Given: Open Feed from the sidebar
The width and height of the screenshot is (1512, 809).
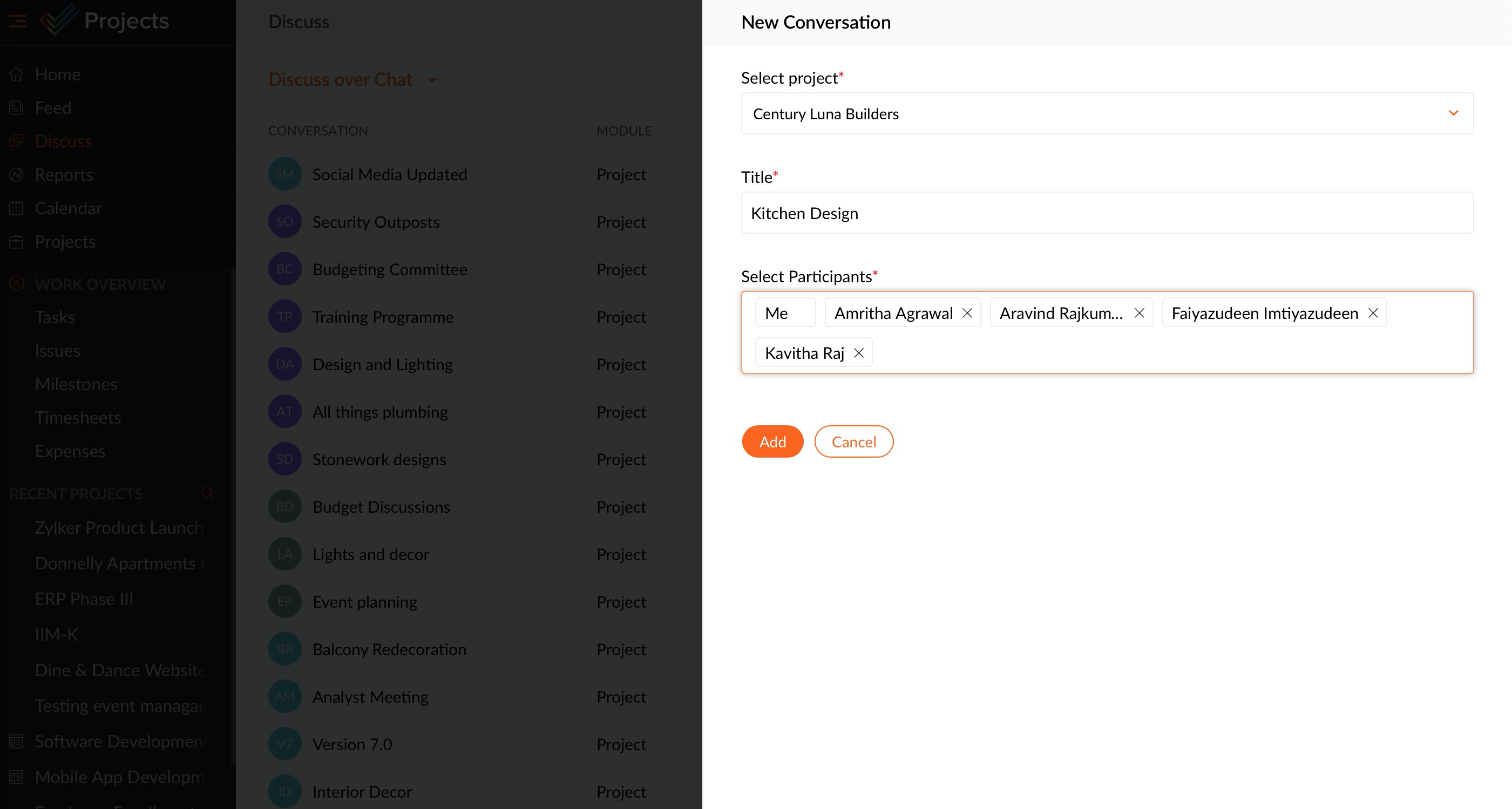Looking at the screenshot, I should point(53,108).
